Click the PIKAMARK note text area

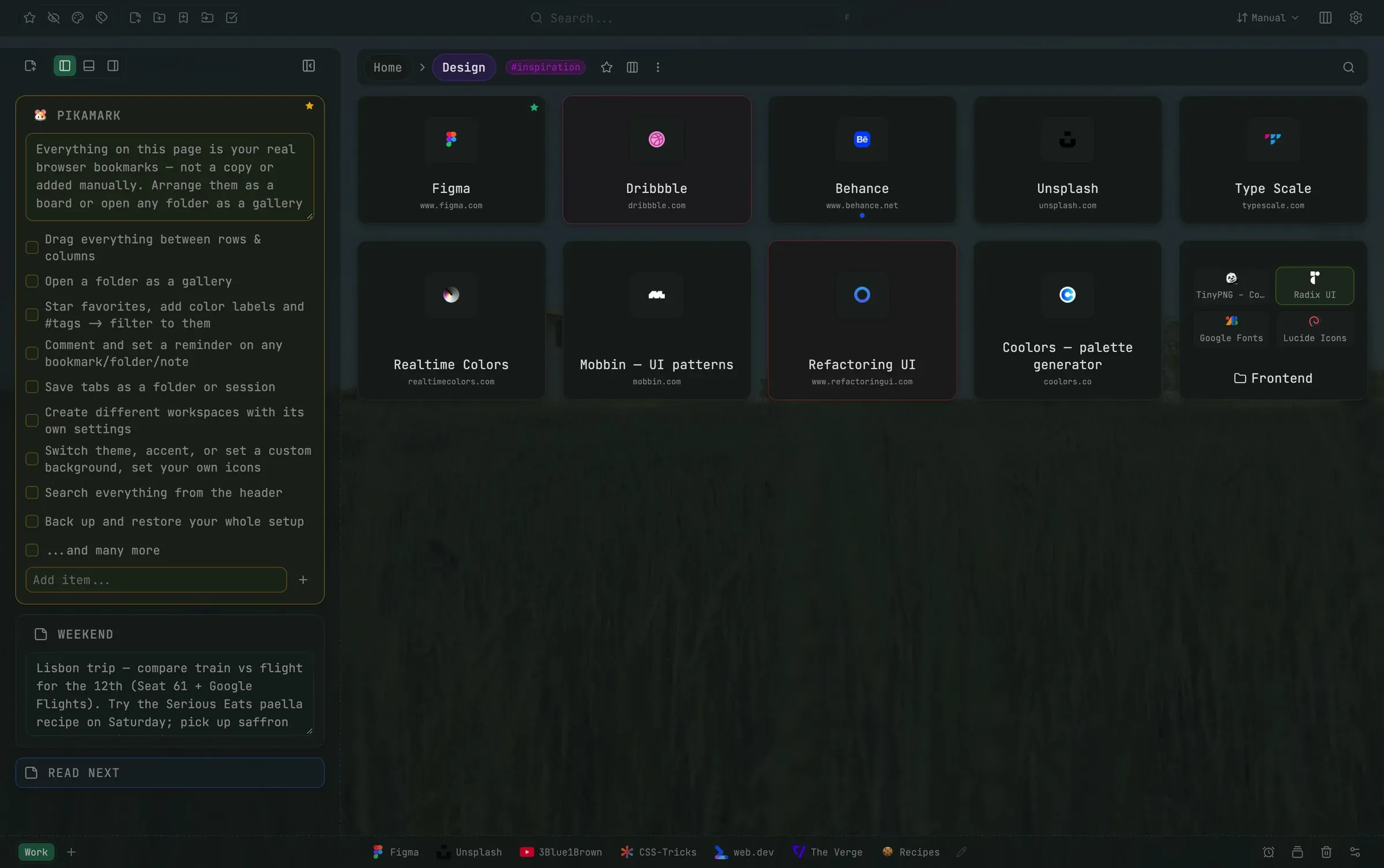(x=170, y=177)
